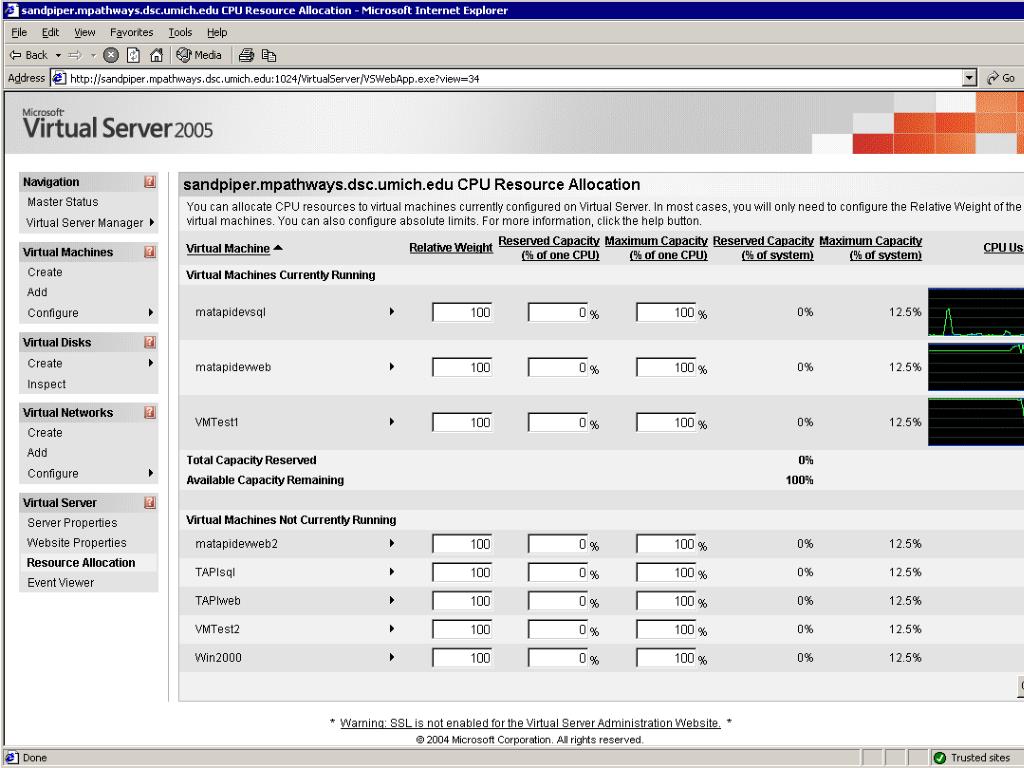Expand matapidevweb2 options arrow

(x=392, y=543)
